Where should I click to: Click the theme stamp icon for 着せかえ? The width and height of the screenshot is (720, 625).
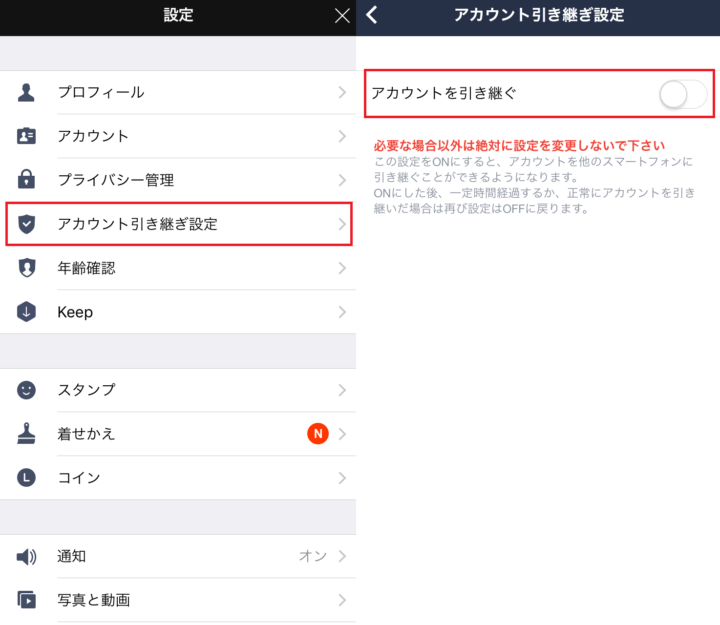pyautogui.click(x=26, y=434)
